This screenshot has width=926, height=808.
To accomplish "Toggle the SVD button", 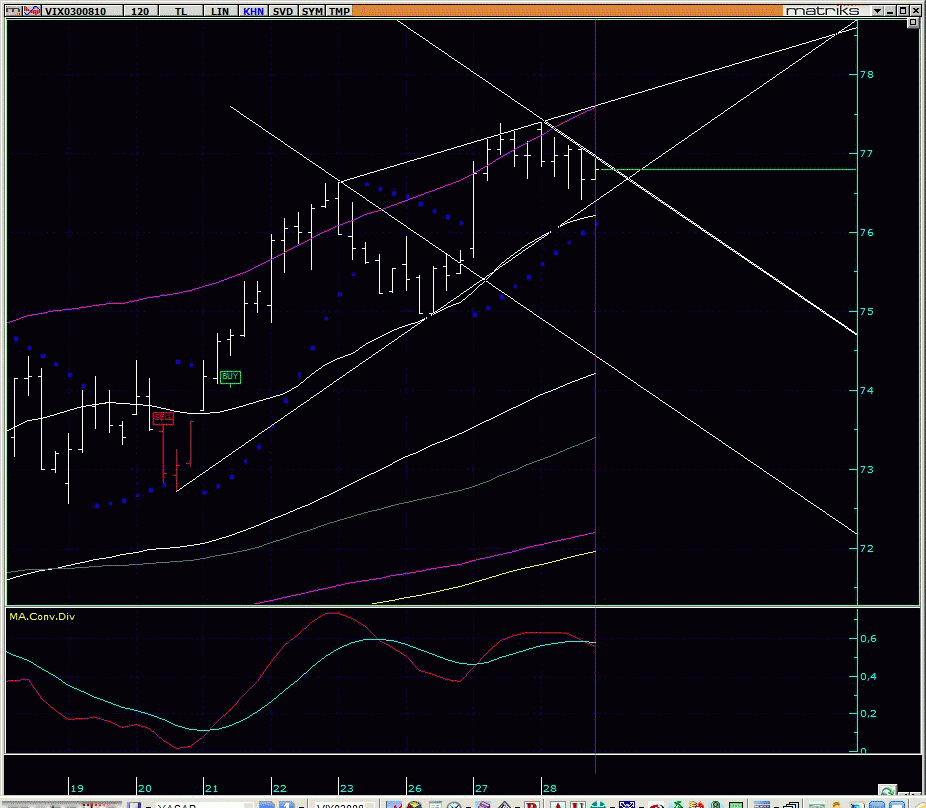I will click(x=283, y=11).
